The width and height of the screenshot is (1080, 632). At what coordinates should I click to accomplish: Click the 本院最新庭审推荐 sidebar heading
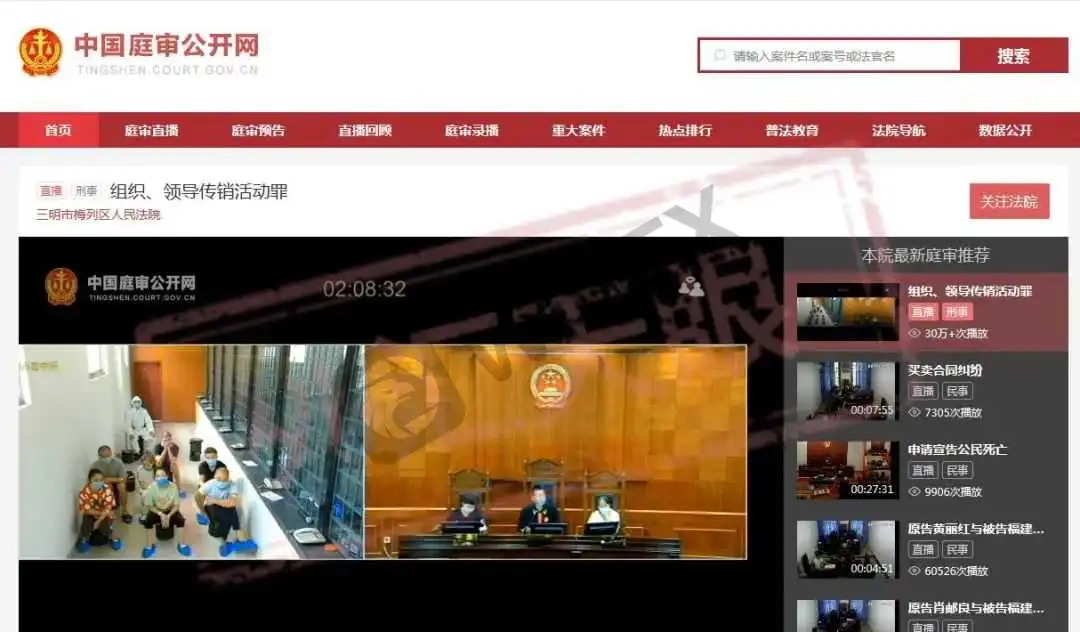click(926, 255)
